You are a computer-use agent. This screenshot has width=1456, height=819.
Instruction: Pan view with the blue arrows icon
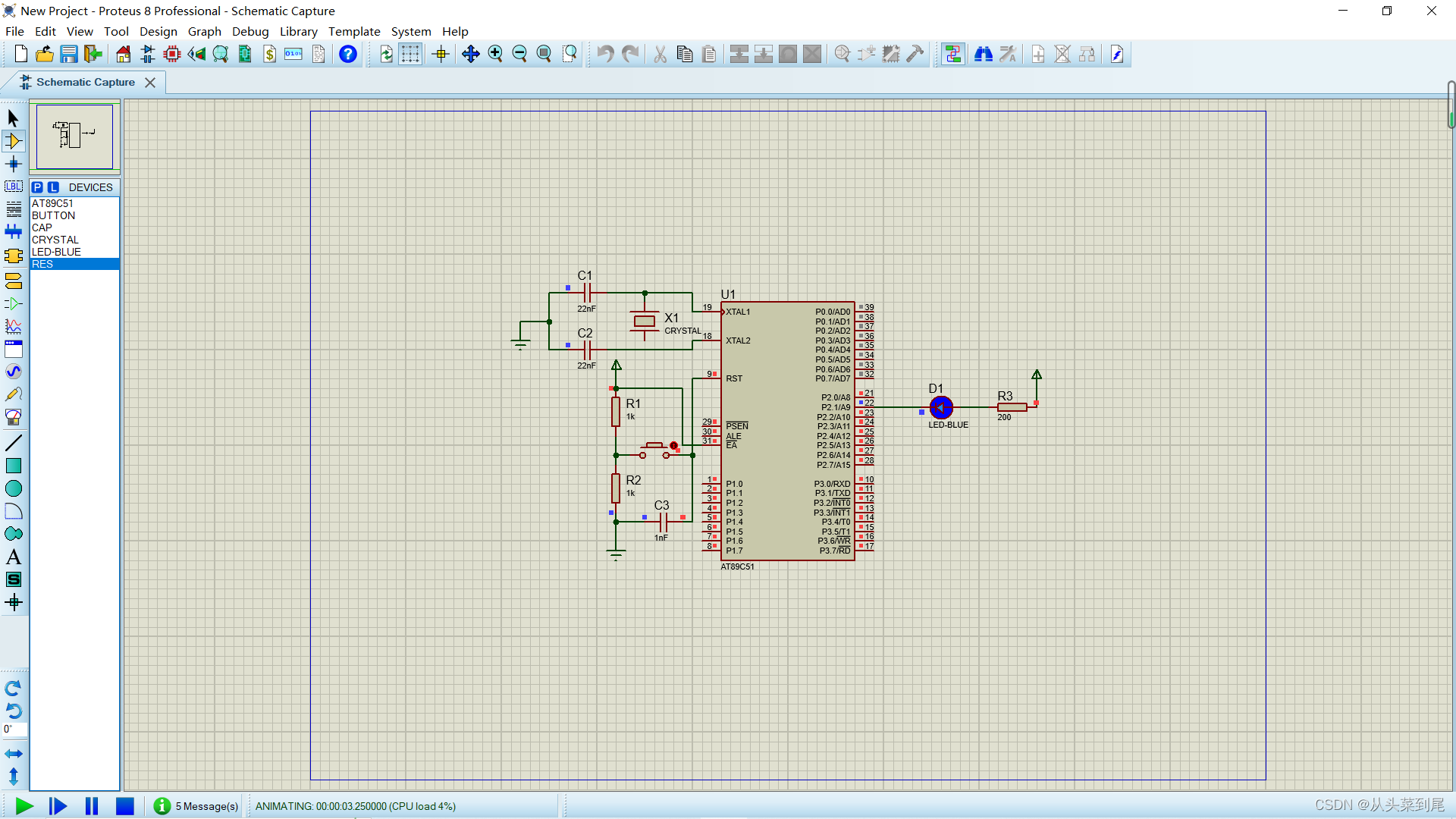pos(471,54)
